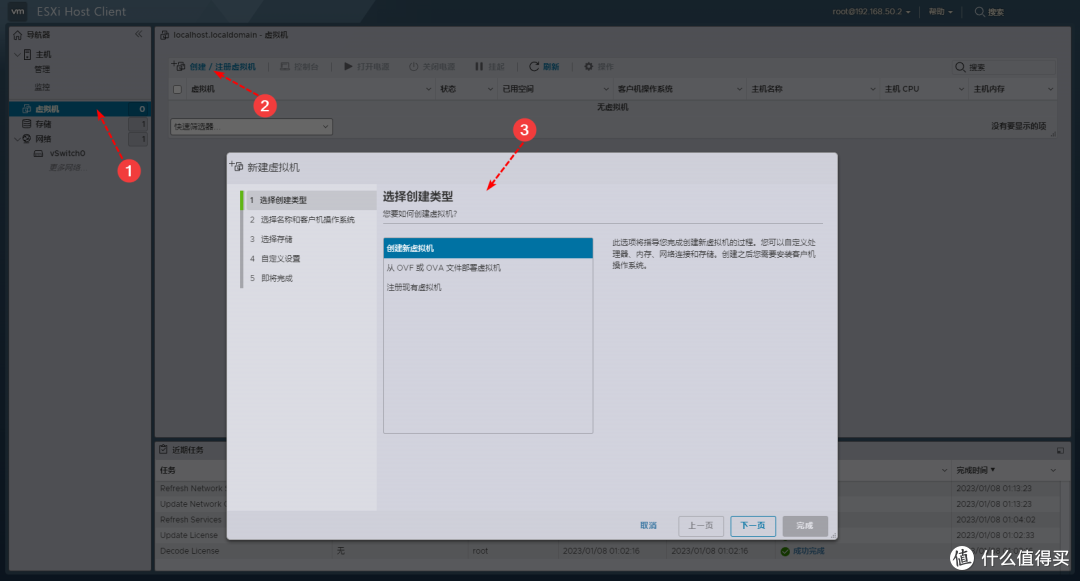Open the 快速筛选器 quick filter dropdown
This screenshot has height=581, width=1080.
[250, 126]
